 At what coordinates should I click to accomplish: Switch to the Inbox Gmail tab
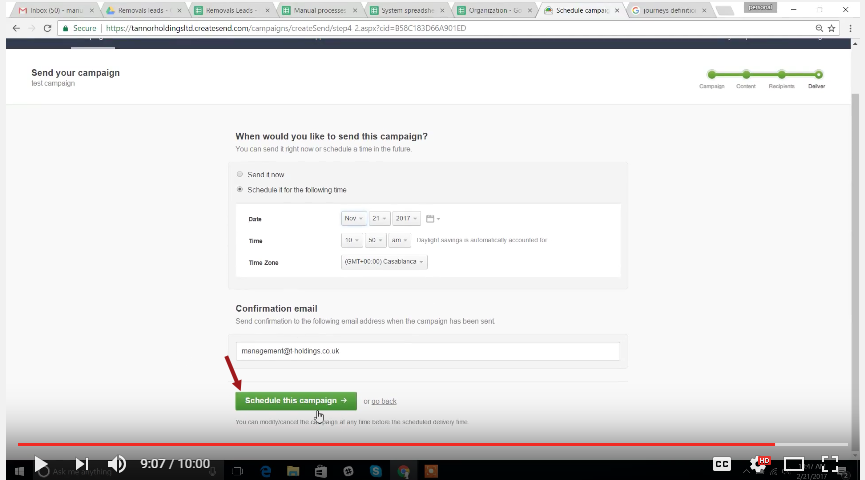pyautogui.click(x=51, y=10)
